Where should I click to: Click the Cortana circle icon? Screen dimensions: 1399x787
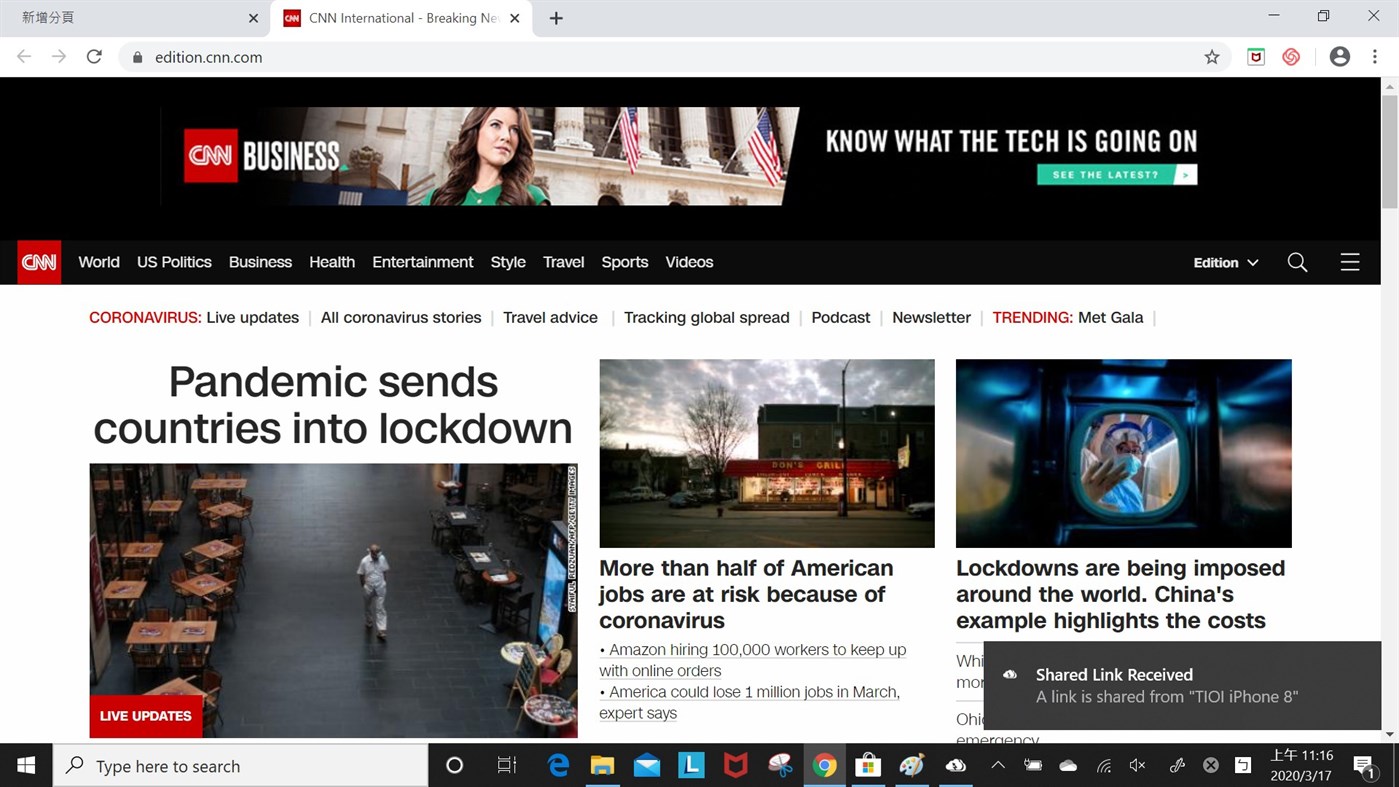click(454, 766)
